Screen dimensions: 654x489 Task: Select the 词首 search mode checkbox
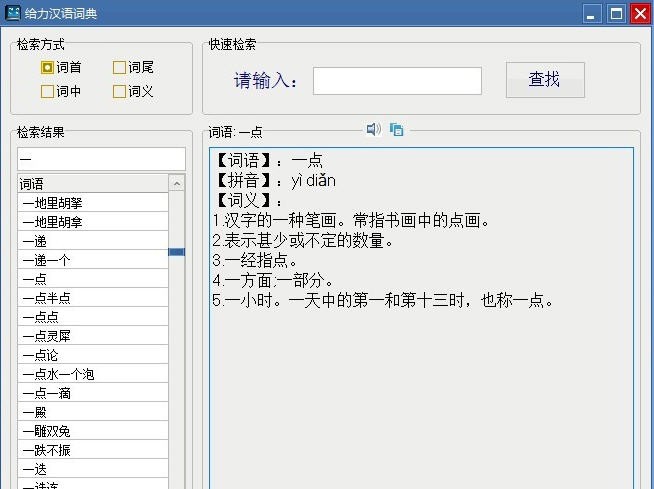point(48,67)
